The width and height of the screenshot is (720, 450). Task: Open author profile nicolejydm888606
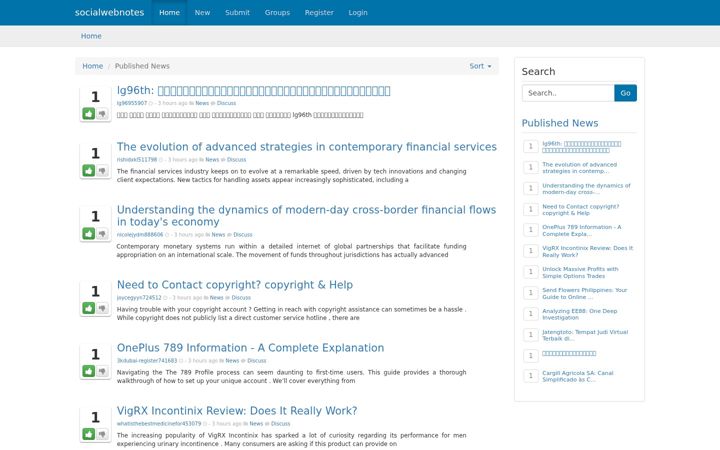pos(140,235)
